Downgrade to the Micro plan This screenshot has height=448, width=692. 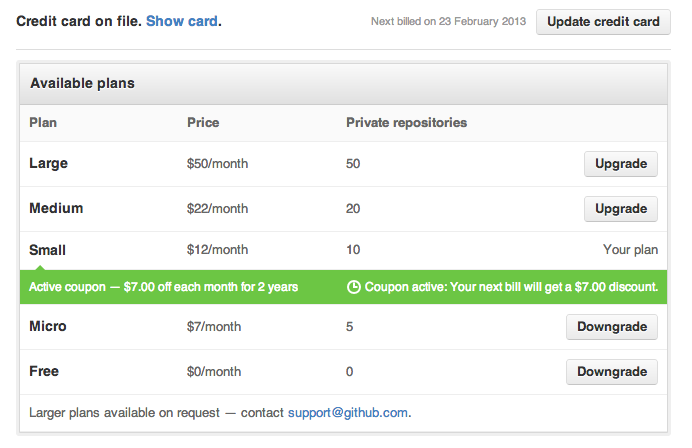click(611, 327)
